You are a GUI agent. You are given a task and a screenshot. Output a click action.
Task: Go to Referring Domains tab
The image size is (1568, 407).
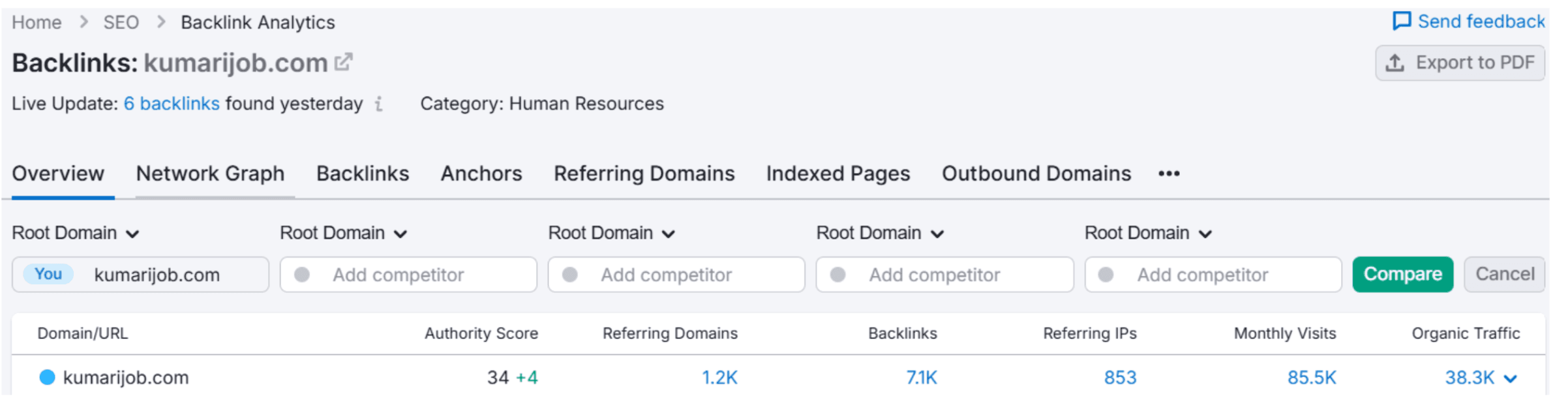[644, 173]
